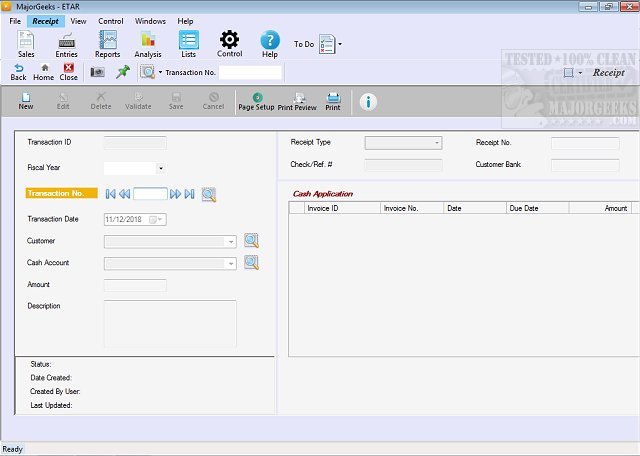Click the Print Preview toolbar button
The height and width of the screenshot is (456, 640).
click(x=297, y=101)
